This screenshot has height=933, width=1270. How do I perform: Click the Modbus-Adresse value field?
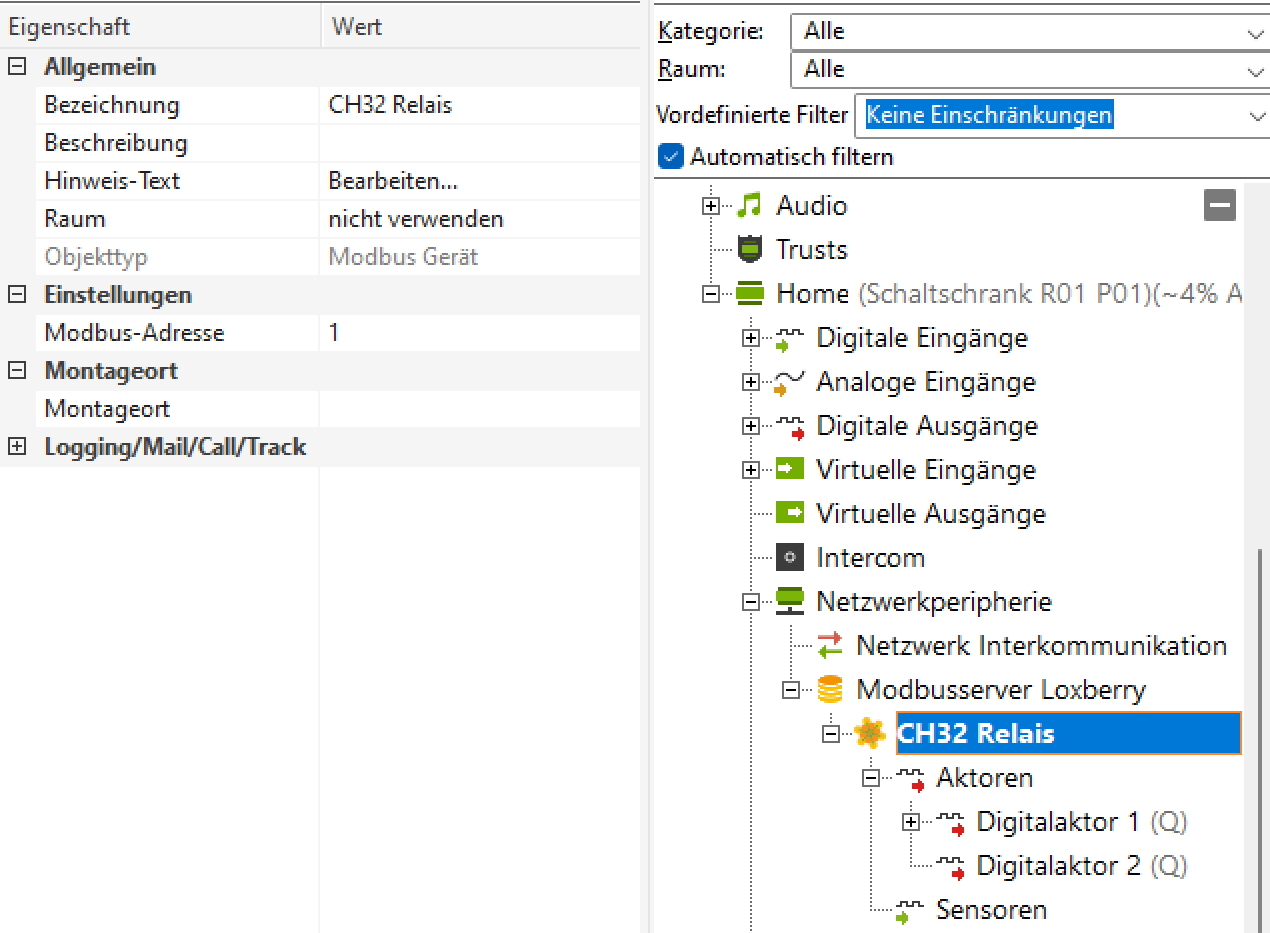tap(480, 333)
